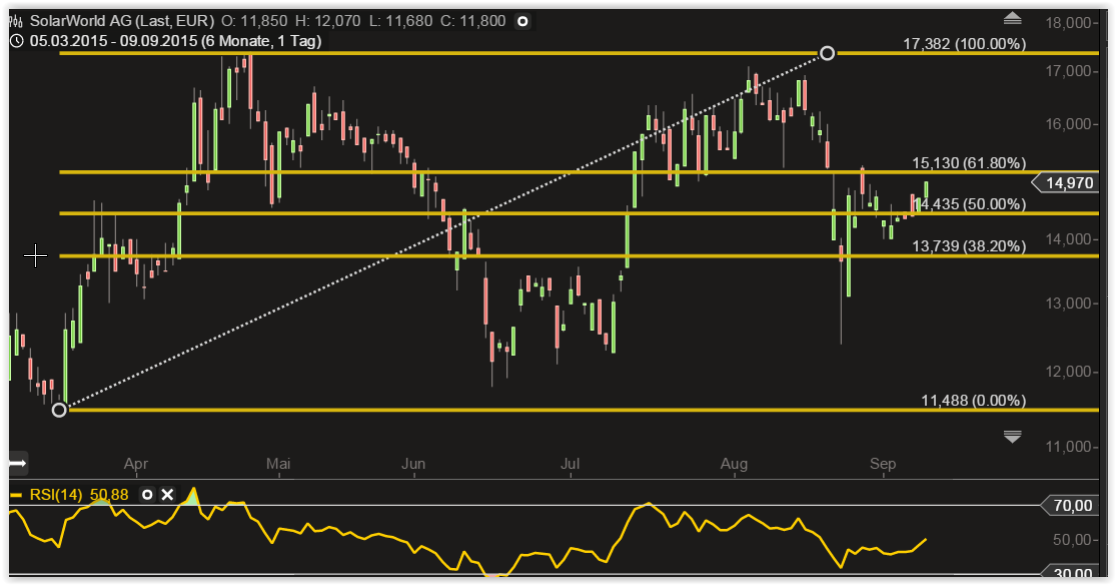
Task: Click the RSI 70,00 level tag
Action: (1070, 506)
